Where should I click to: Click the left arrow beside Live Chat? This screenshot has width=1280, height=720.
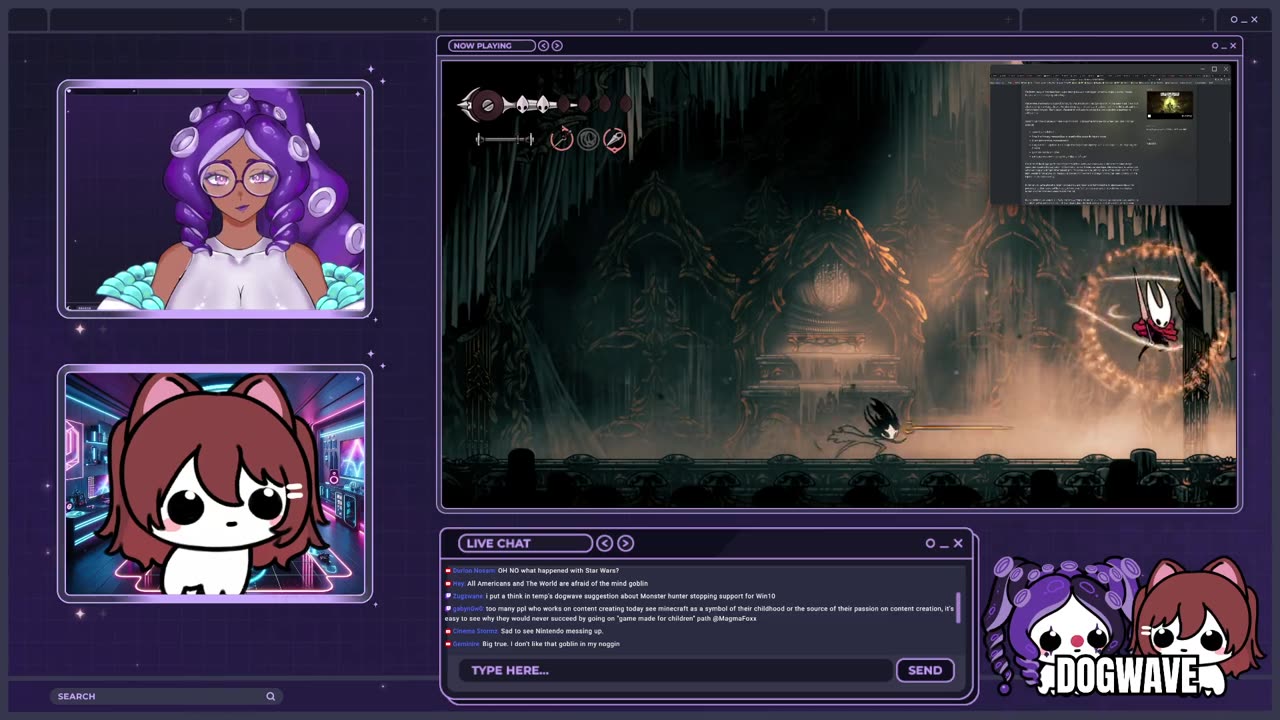pos(604,543)
